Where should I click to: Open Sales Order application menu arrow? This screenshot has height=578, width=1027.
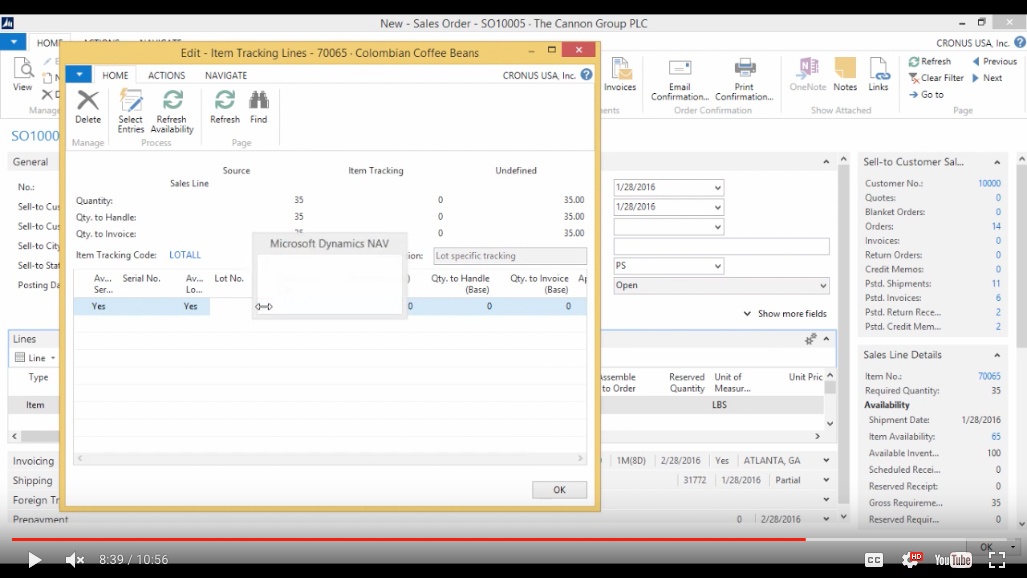coord(13,42)
